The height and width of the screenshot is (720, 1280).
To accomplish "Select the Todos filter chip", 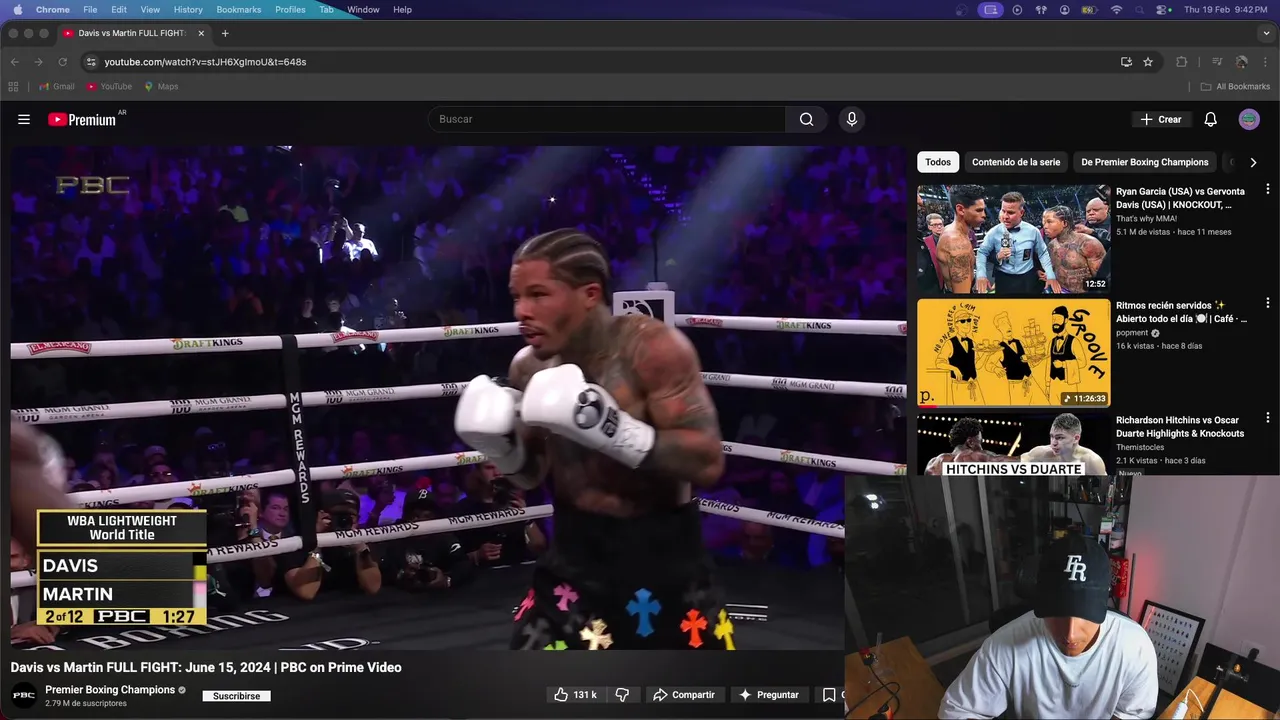I will (x=938, y=162).
